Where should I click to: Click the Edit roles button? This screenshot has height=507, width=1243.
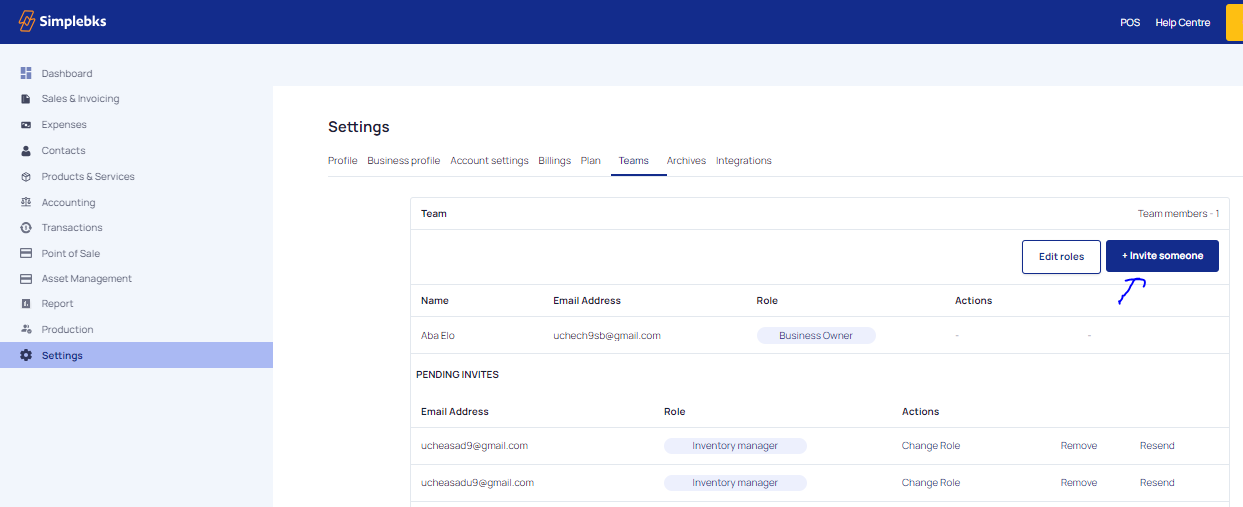point(1061,257)
